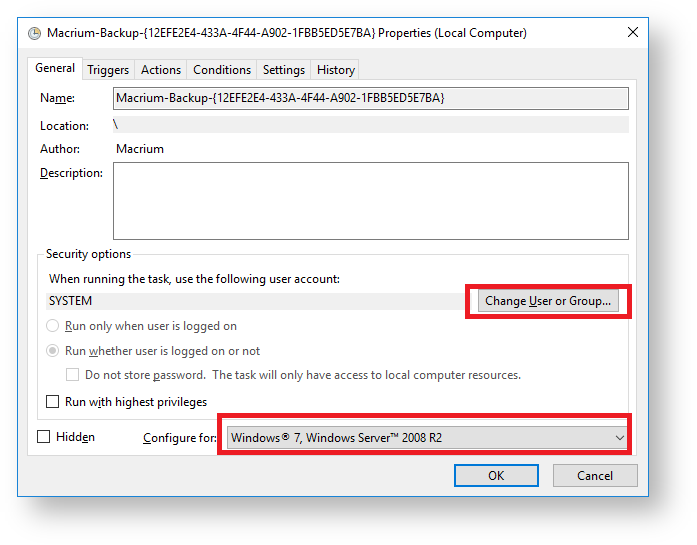Click the clock icon in the title bar
Viewport: 697px width, 545px height.
click(35, 33)
